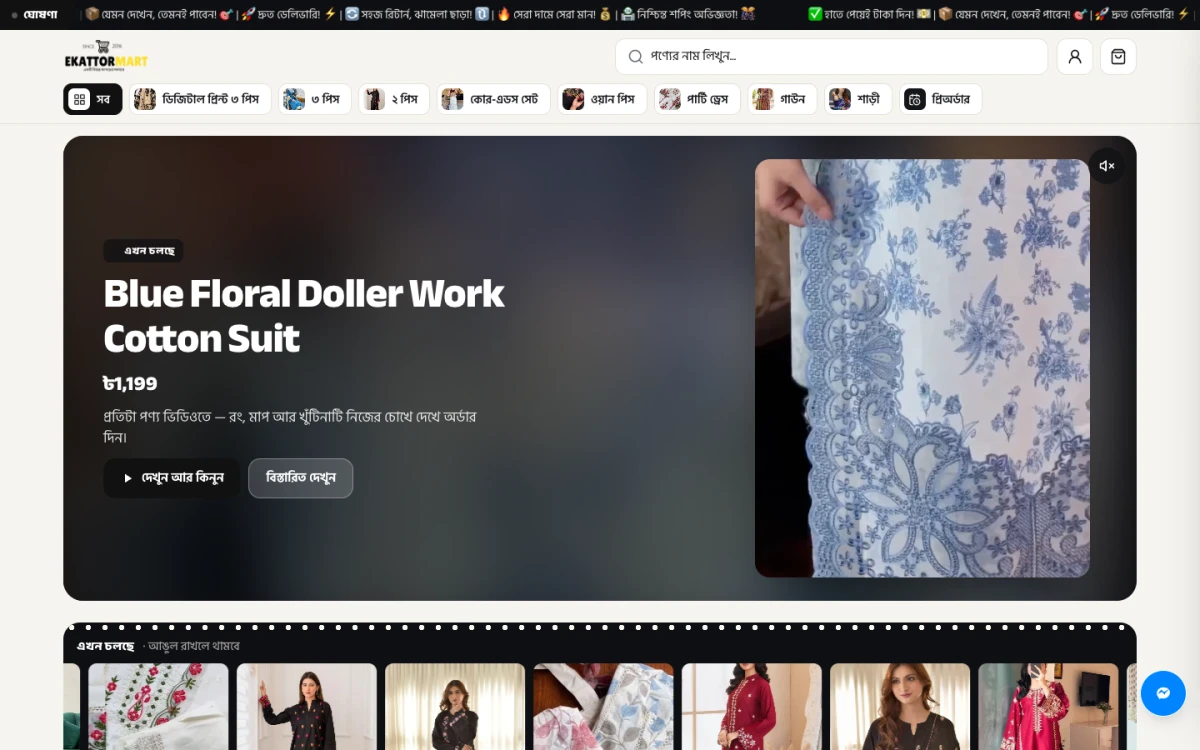Image resolution: width=1200 pixels, height=750 pixels.
Task: Click the price "৳1,199"
Action: click(131, 384)
